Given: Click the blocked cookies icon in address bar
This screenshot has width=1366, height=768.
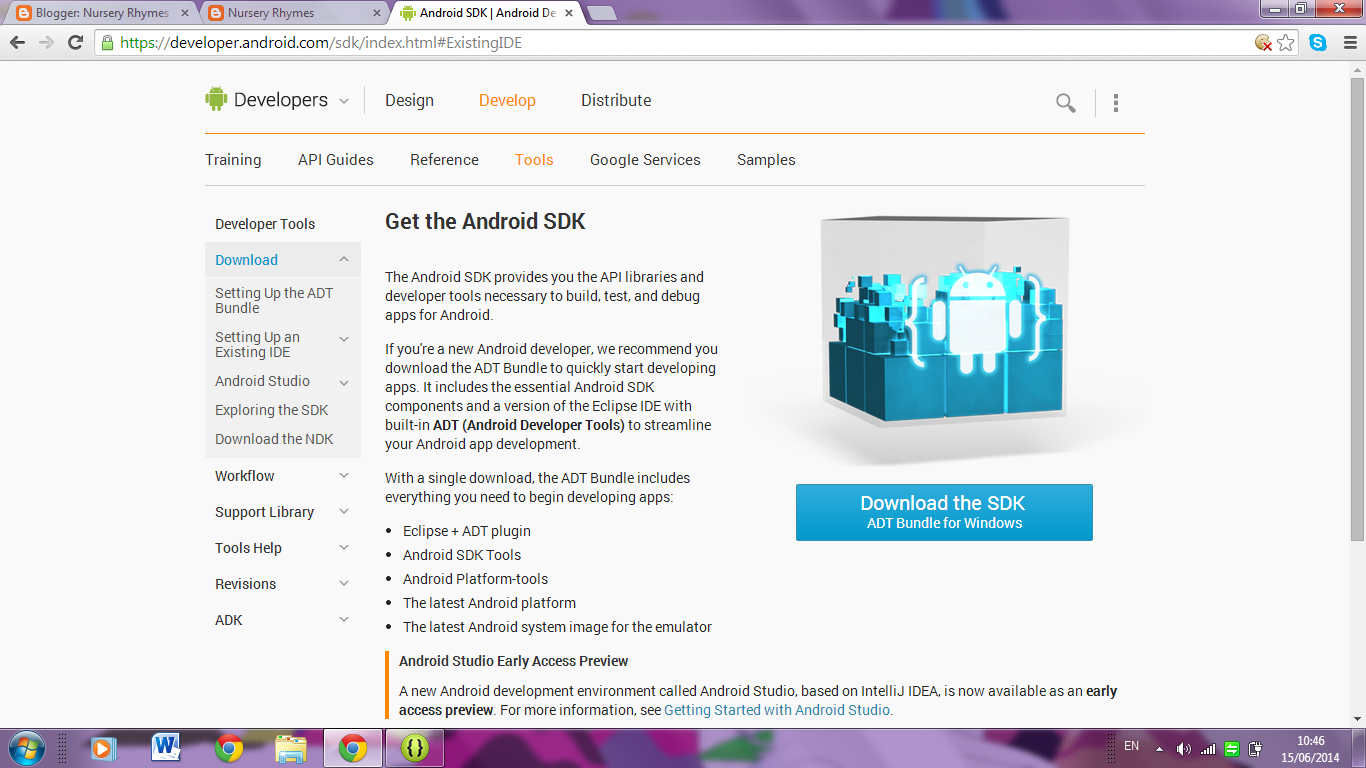Looking at the screenshot, I should 1264,43.
